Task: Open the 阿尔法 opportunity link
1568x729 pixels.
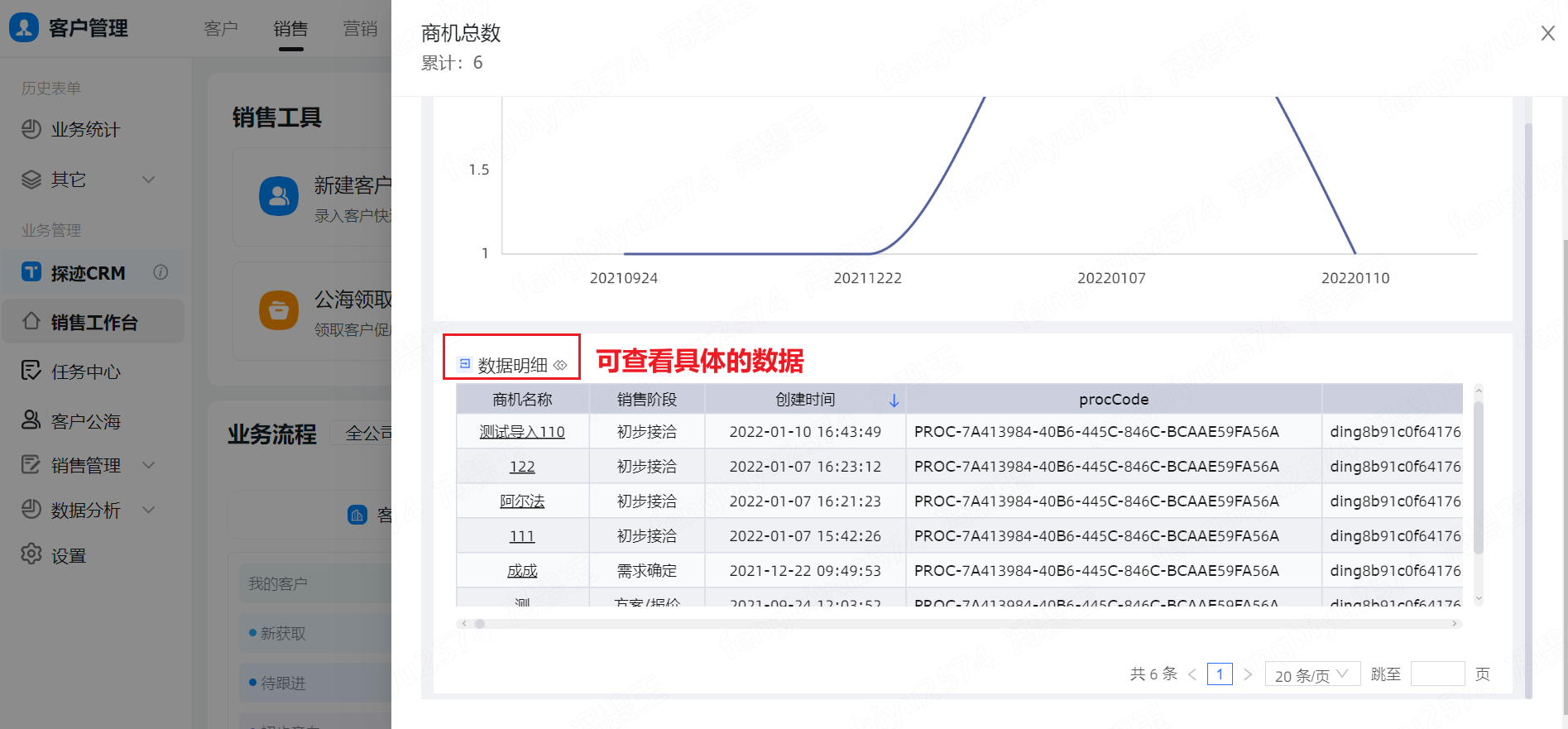Action: pyautogui.click(x=522, y=501)
